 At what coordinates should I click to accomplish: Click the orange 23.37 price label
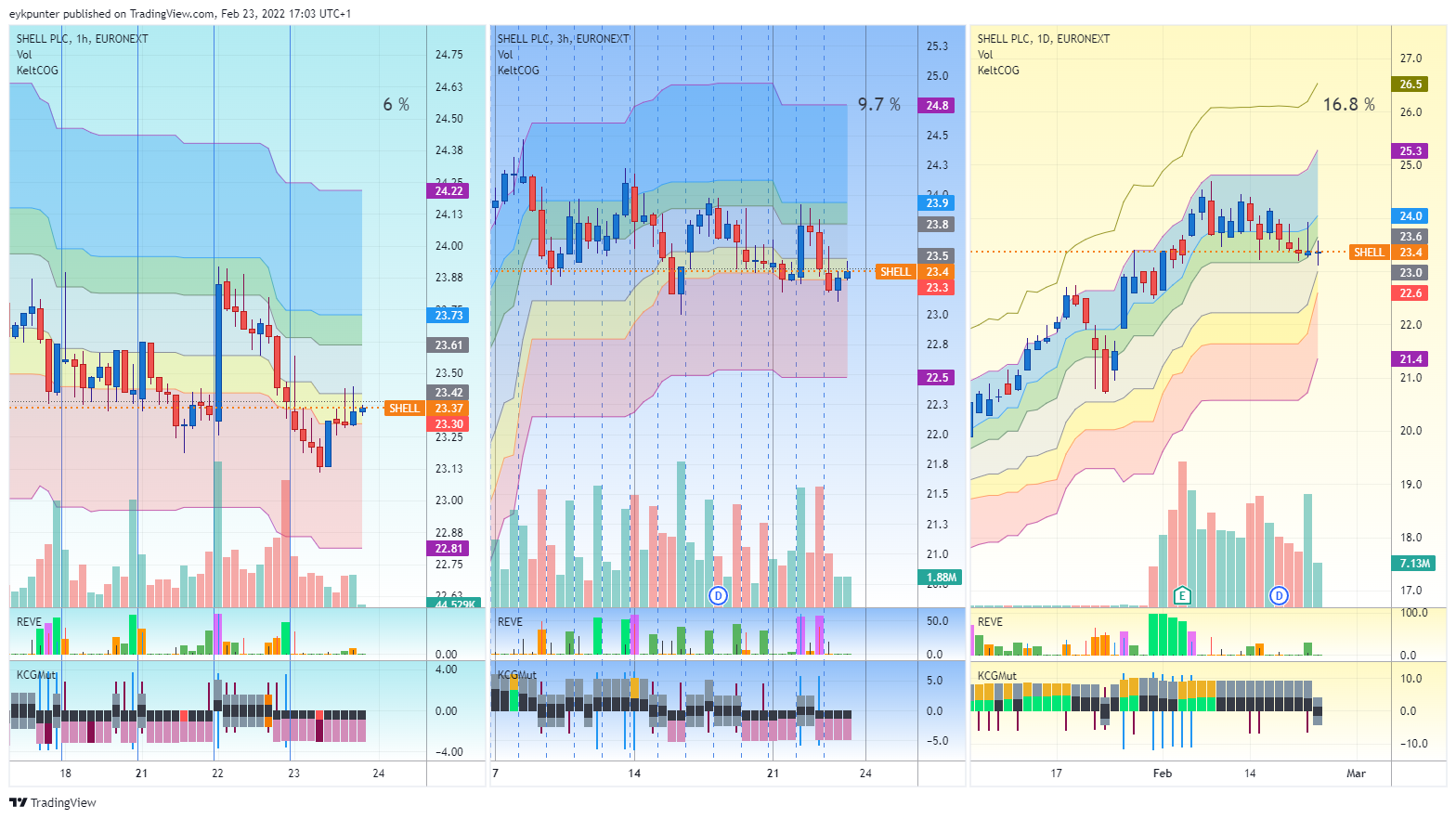(448, 409)
